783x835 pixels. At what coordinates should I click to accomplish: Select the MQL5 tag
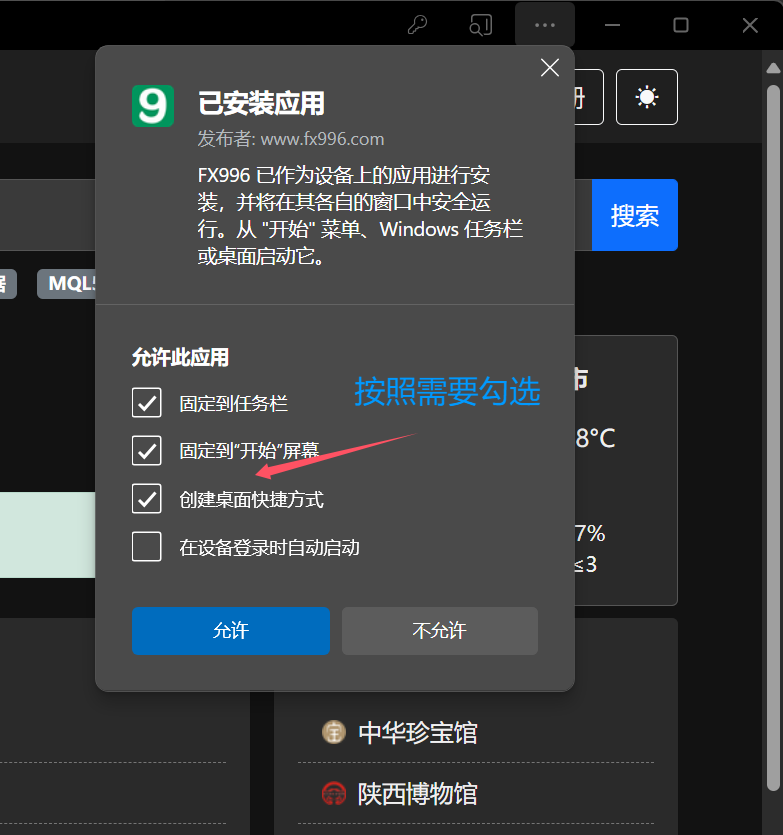(x=67, y=284)
